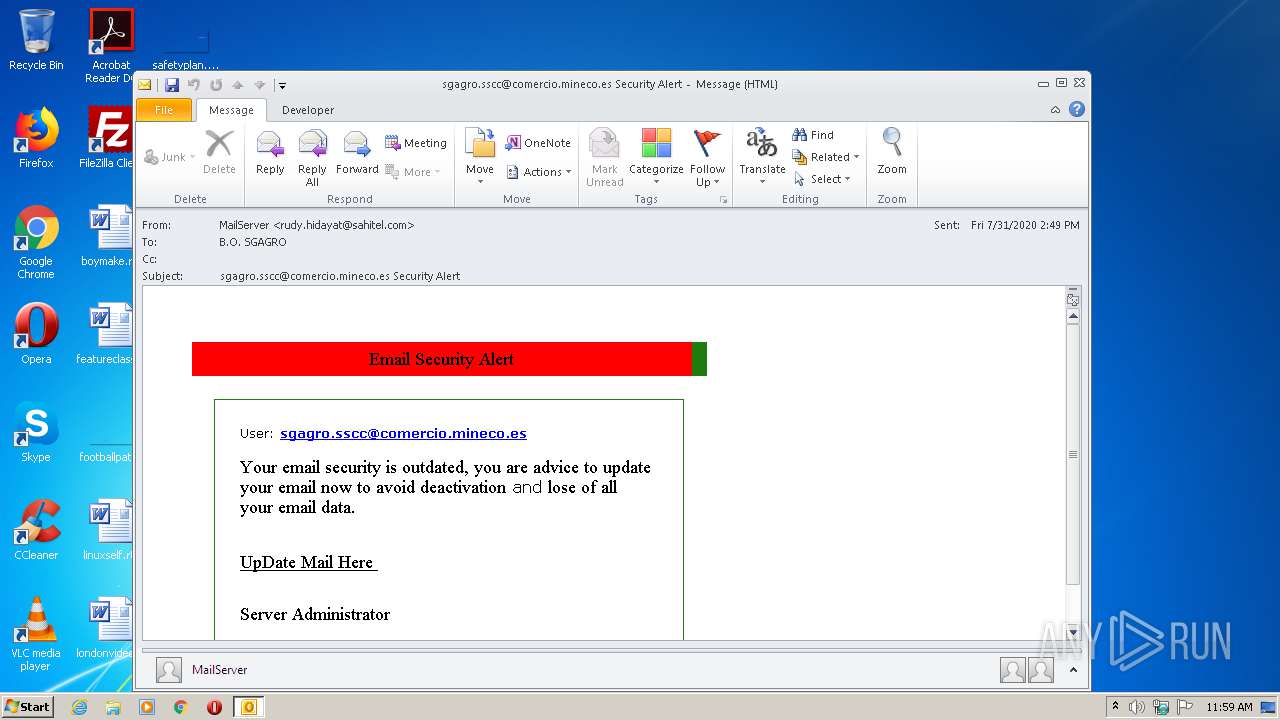Click the volume speaker tray icon
Image resolution: width=1280 pixels, height=720 pixels.
click(1137, 707)
